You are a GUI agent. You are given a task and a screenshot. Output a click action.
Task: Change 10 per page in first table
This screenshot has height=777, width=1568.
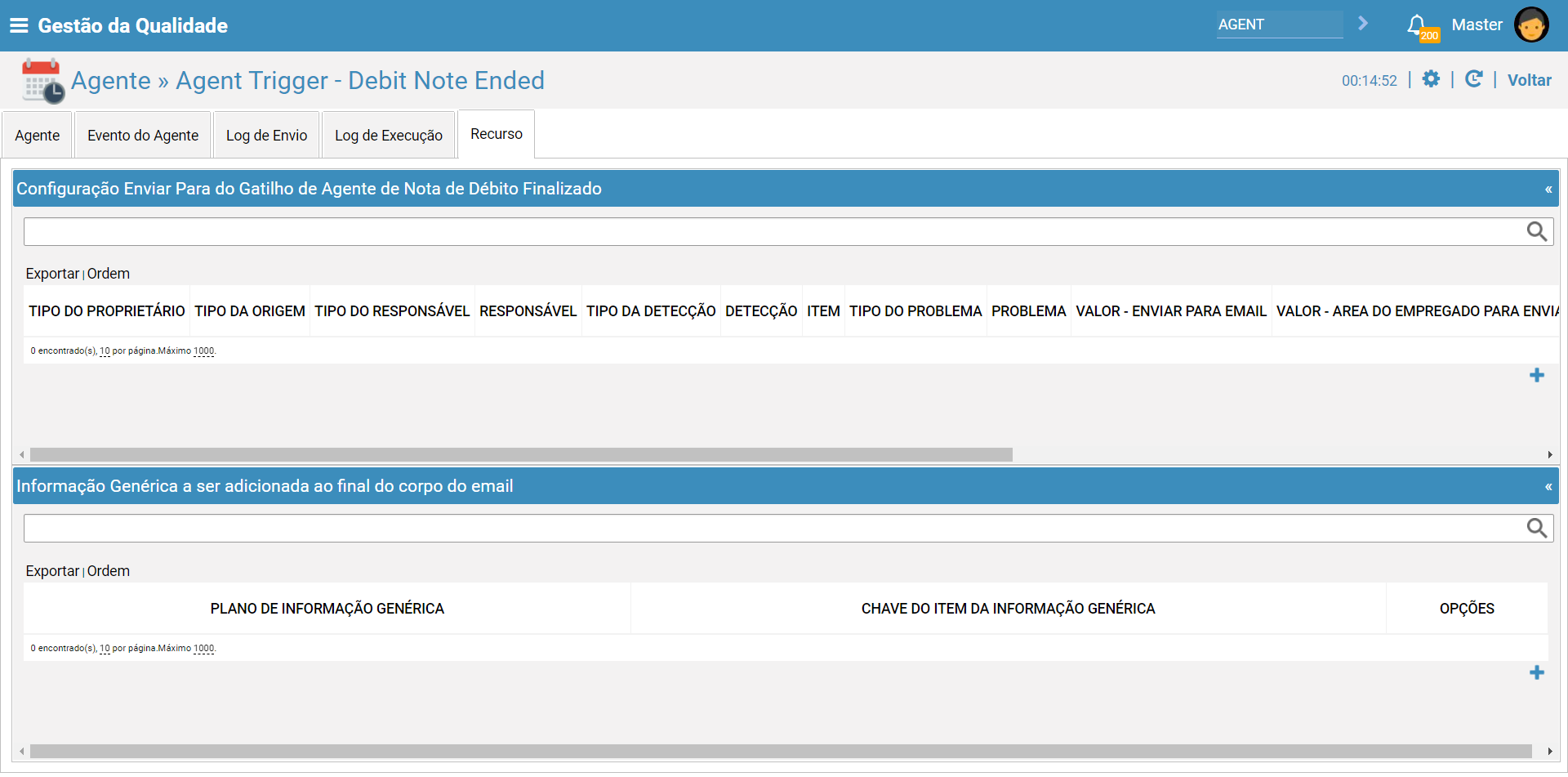pos(105,351)
